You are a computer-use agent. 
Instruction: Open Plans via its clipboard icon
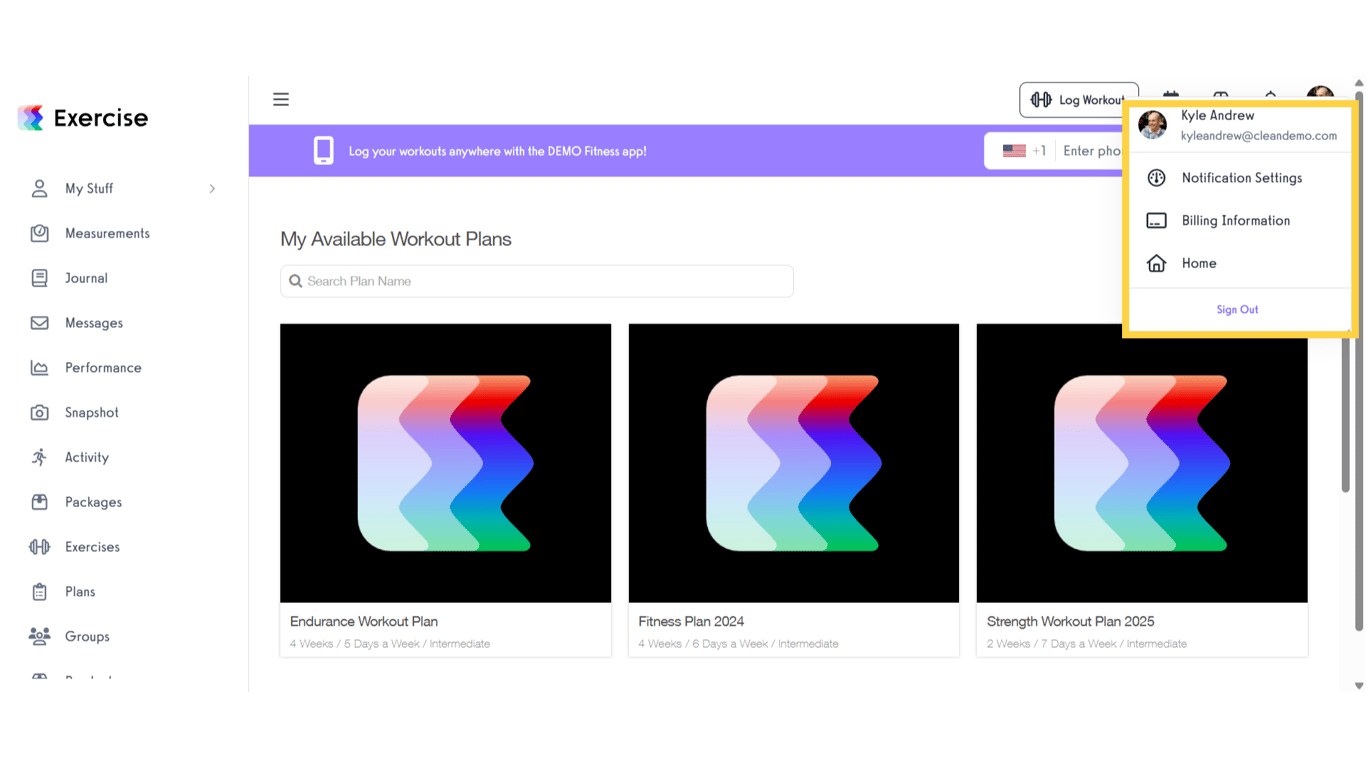[x=40, y=592]
